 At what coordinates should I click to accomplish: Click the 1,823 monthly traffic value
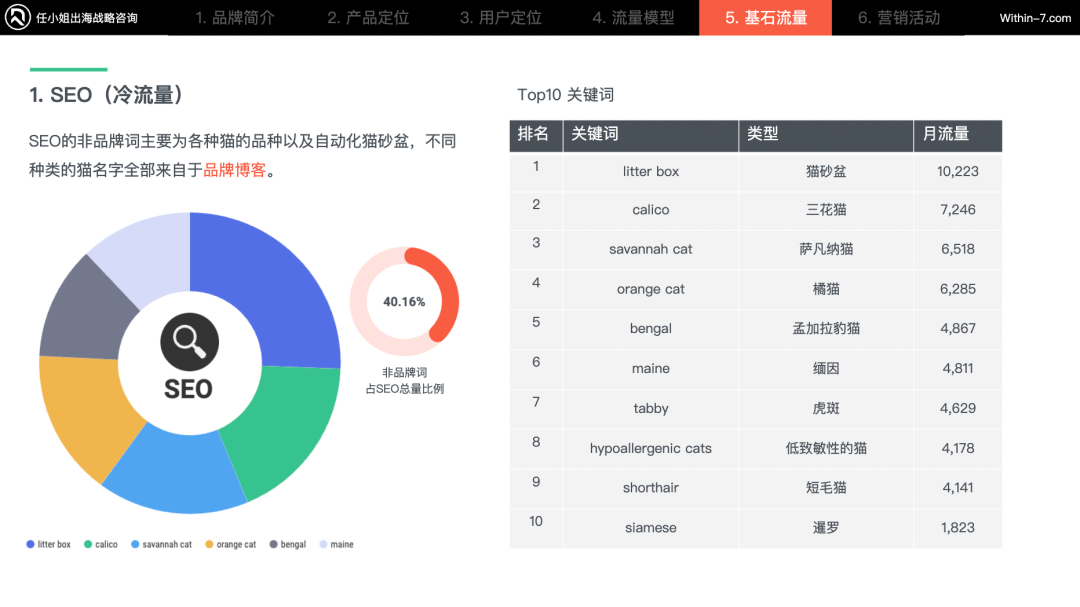(x=958, y=528)
